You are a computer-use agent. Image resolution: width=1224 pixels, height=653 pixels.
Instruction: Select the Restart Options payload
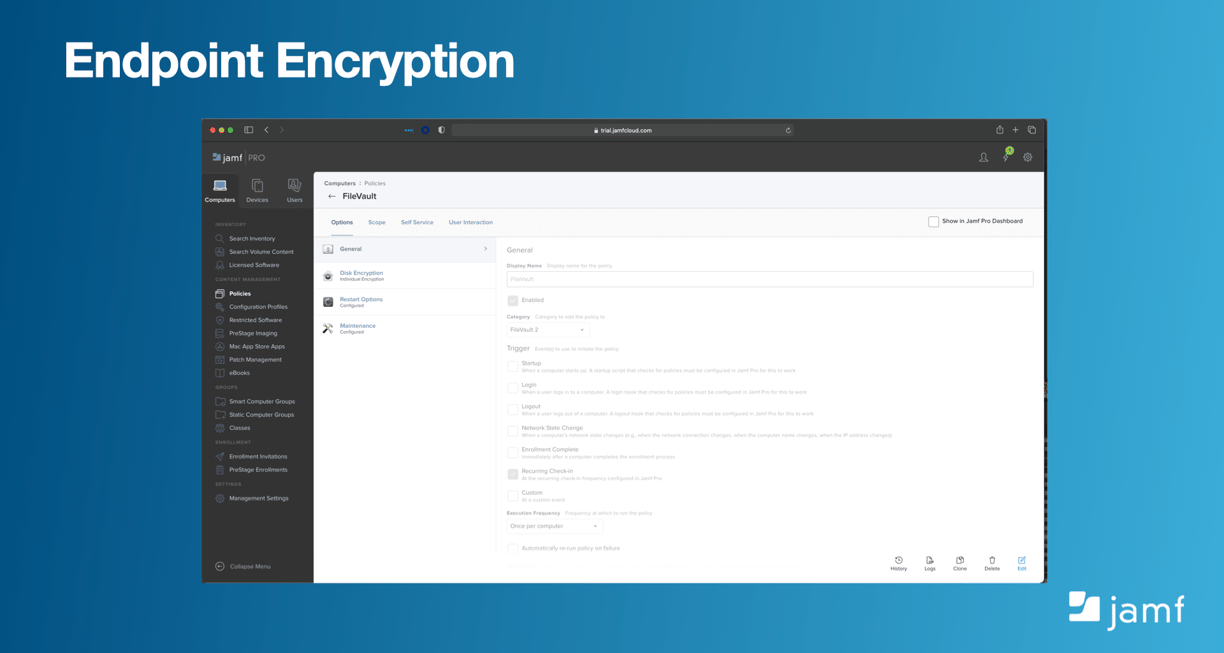(405, 302)
